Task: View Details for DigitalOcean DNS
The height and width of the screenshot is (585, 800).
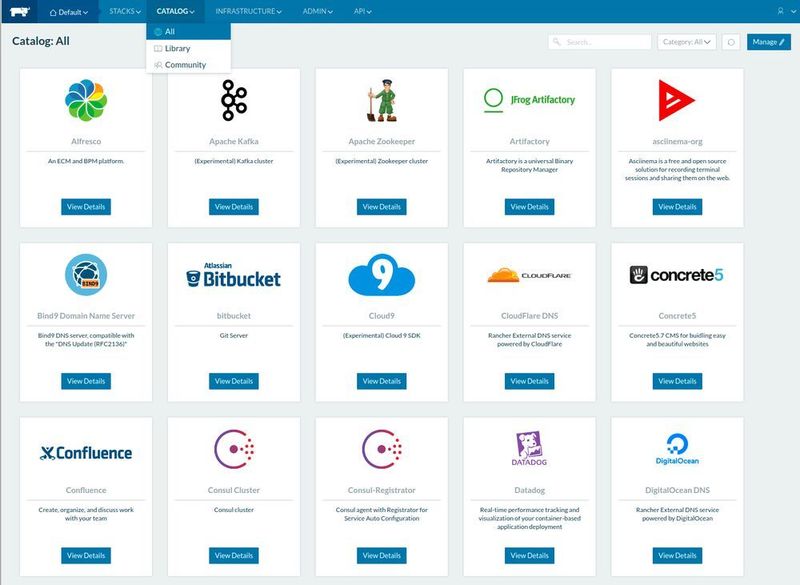Action: point(677,555)
